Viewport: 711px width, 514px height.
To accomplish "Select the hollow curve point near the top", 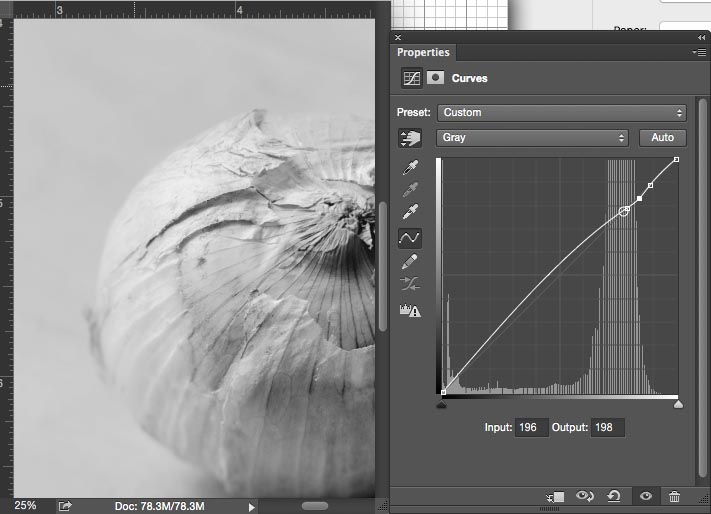I will pyautogui.click(x=651, y=185).
